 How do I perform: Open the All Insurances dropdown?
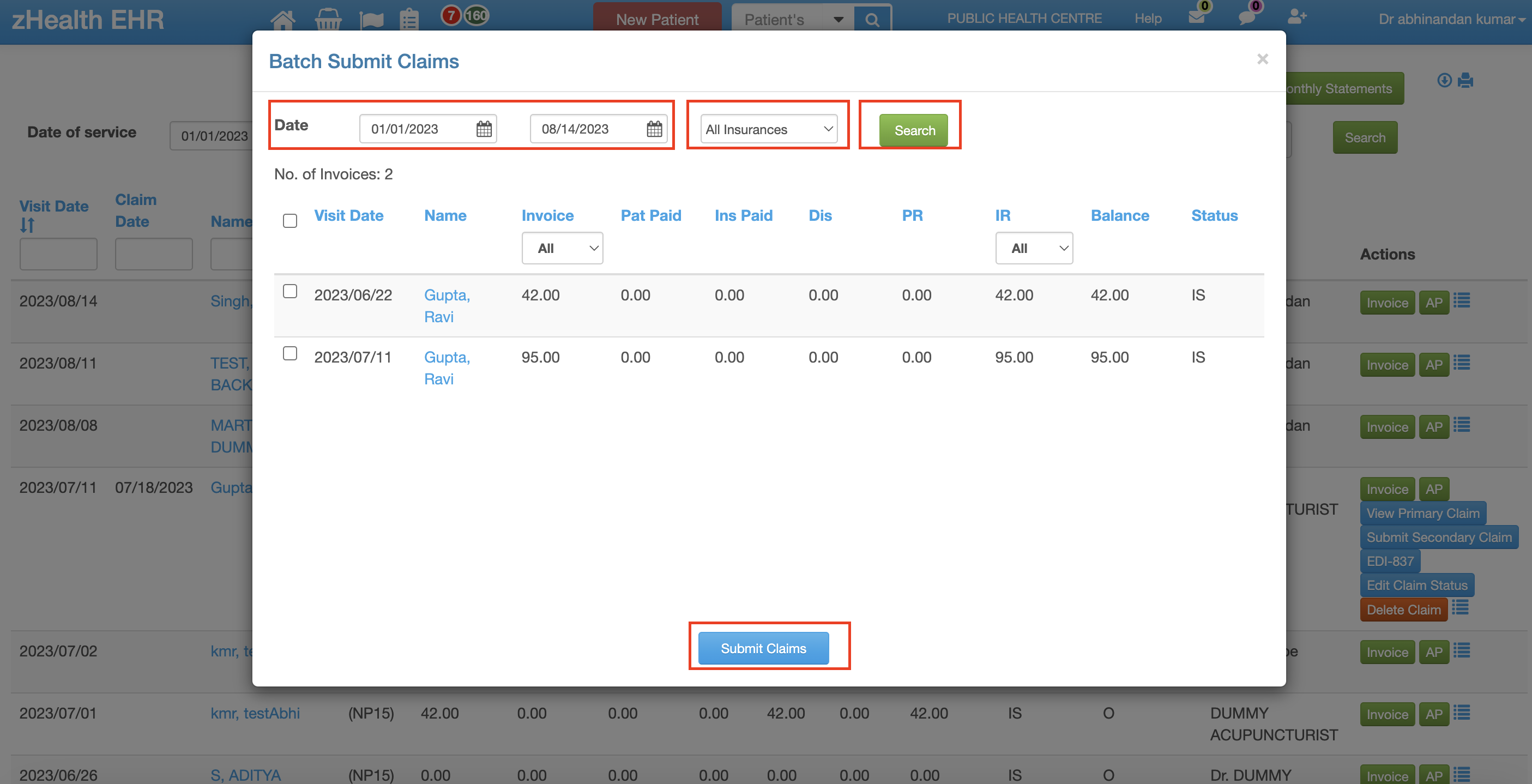(769, 129)
